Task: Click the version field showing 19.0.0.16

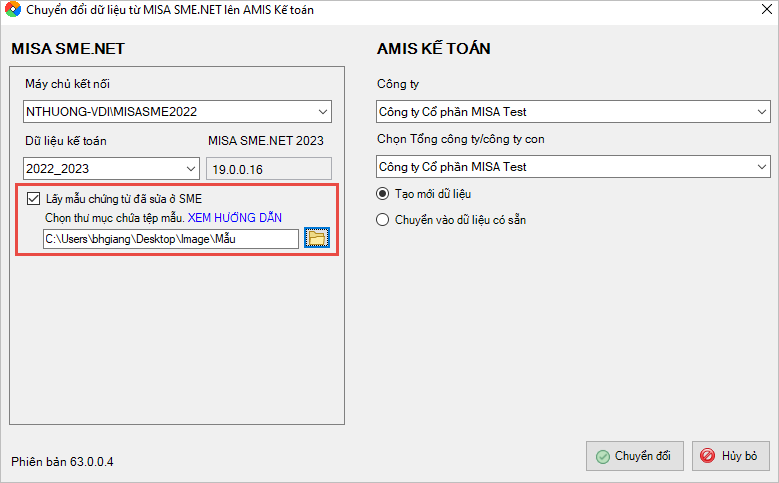Action: [x=269, y=169]
